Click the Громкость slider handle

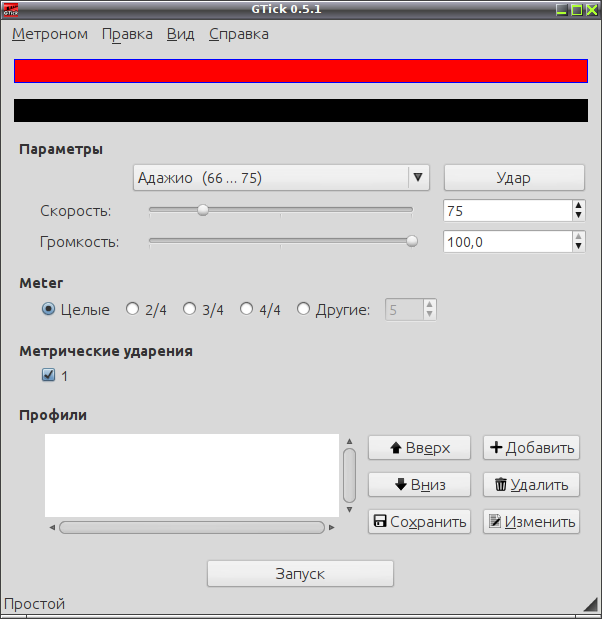tap(412, 241)
